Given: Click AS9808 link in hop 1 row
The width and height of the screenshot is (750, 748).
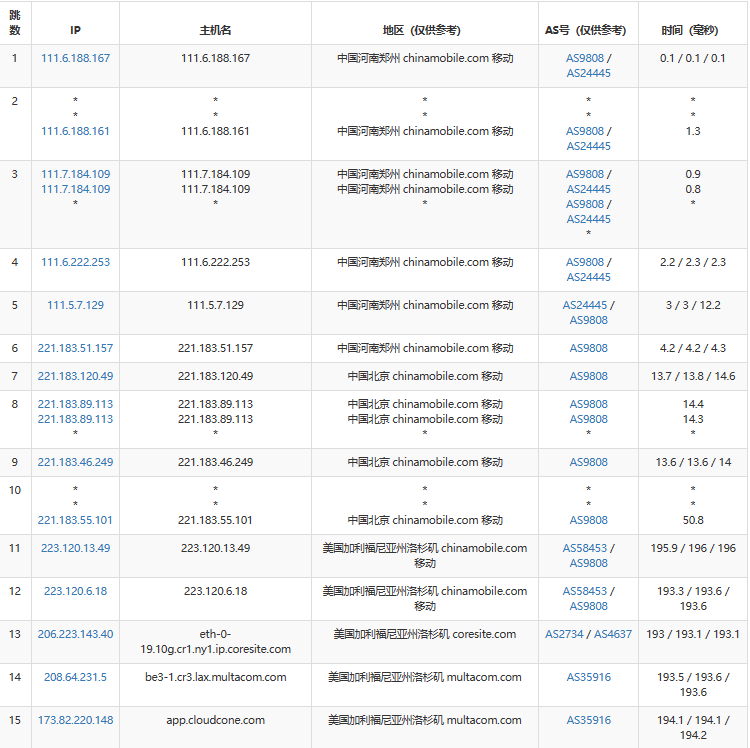Looking at the screenshot, I should [x=585, y=58].
